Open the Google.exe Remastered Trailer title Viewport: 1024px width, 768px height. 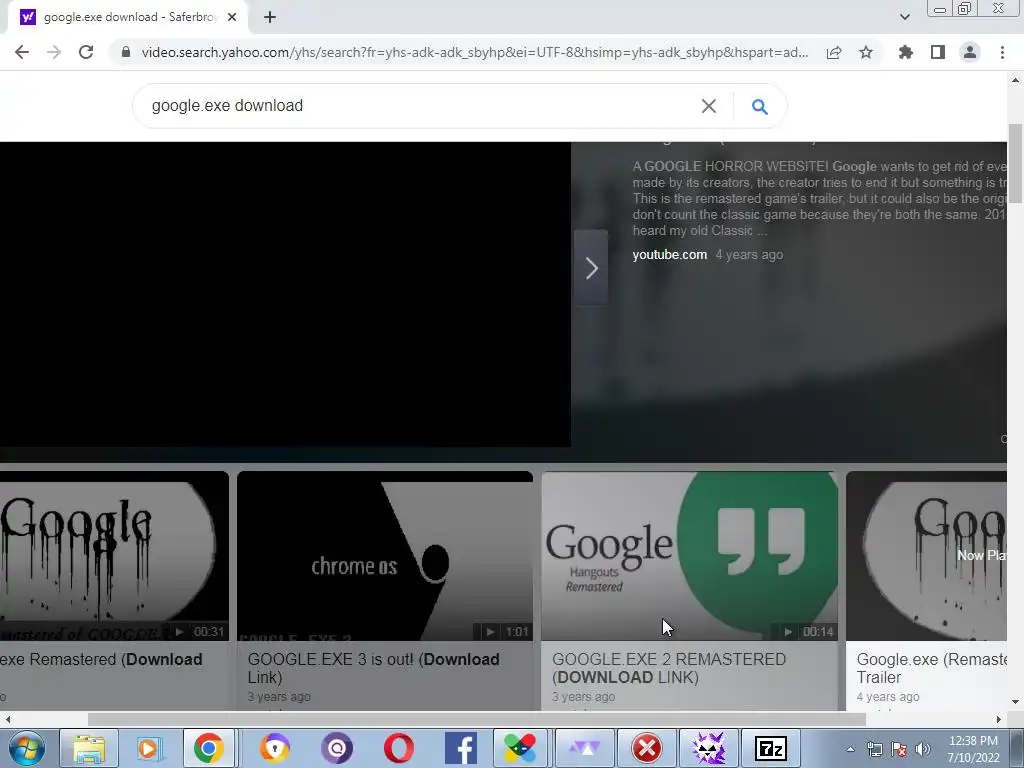[931, 668]
